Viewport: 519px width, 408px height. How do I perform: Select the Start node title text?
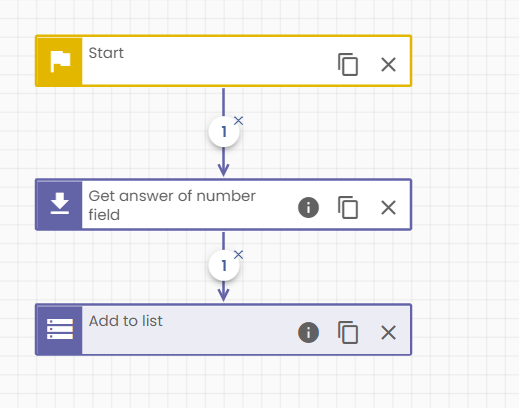point(106,53)
